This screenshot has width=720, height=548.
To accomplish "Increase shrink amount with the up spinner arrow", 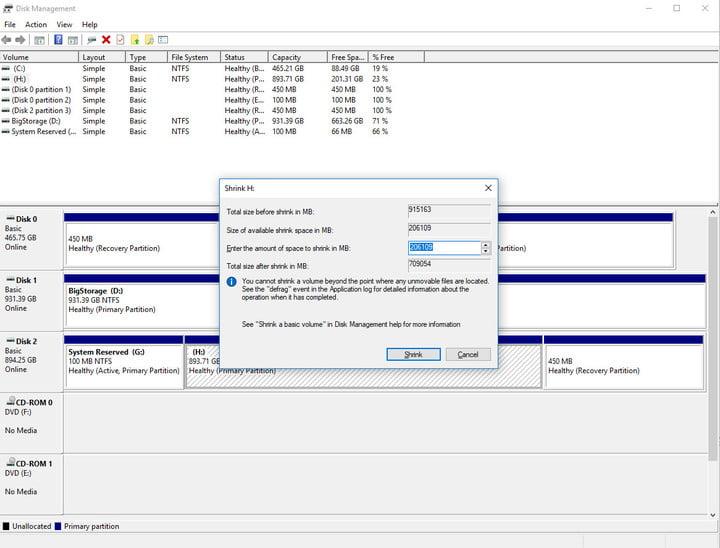I will [x=486, y=244].
